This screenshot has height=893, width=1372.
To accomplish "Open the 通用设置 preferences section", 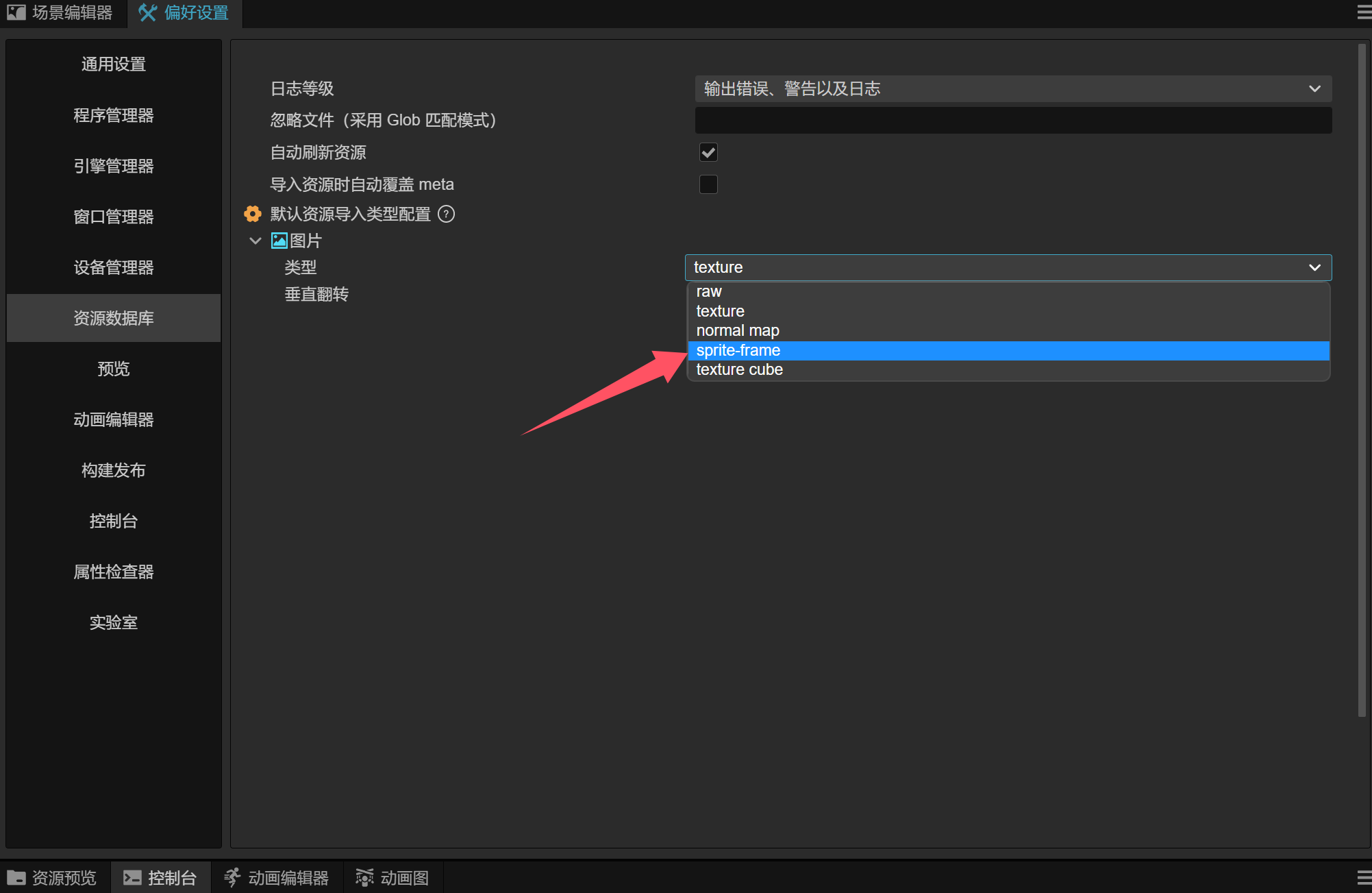I will click(114, 64).
